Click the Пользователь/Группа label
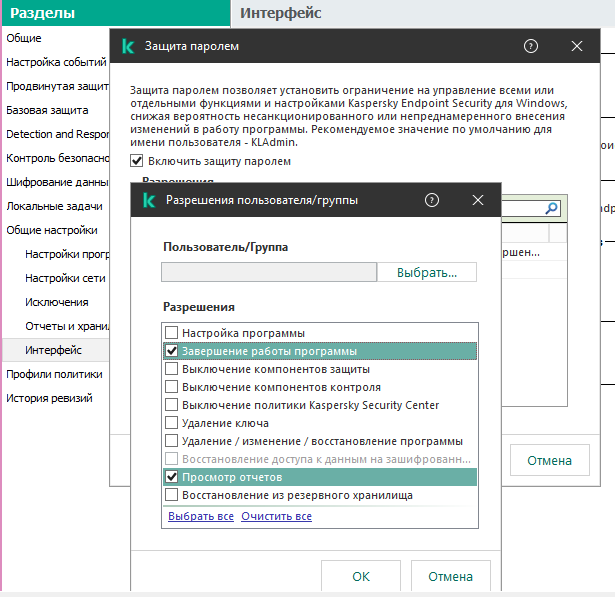Viewport: 615px width, 597px height. [226, 247]
